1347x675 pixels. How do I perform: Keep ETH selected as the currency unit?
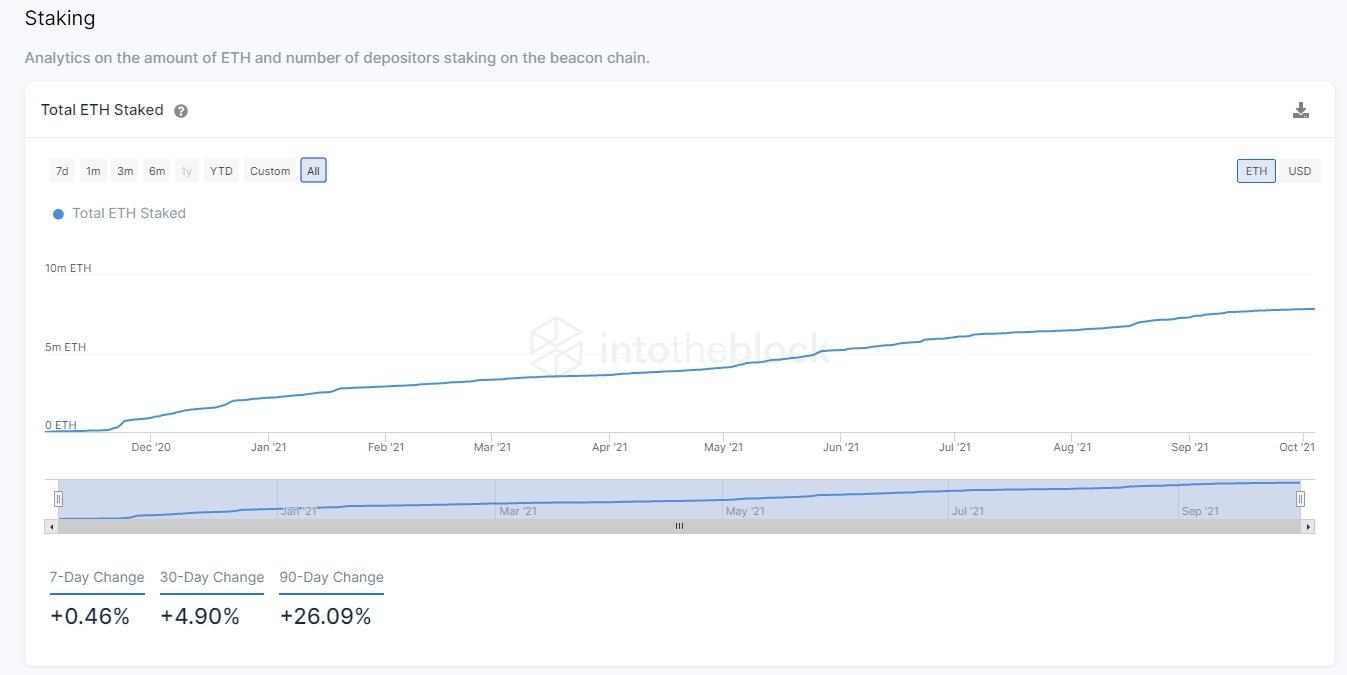[x=1255, y=170]
